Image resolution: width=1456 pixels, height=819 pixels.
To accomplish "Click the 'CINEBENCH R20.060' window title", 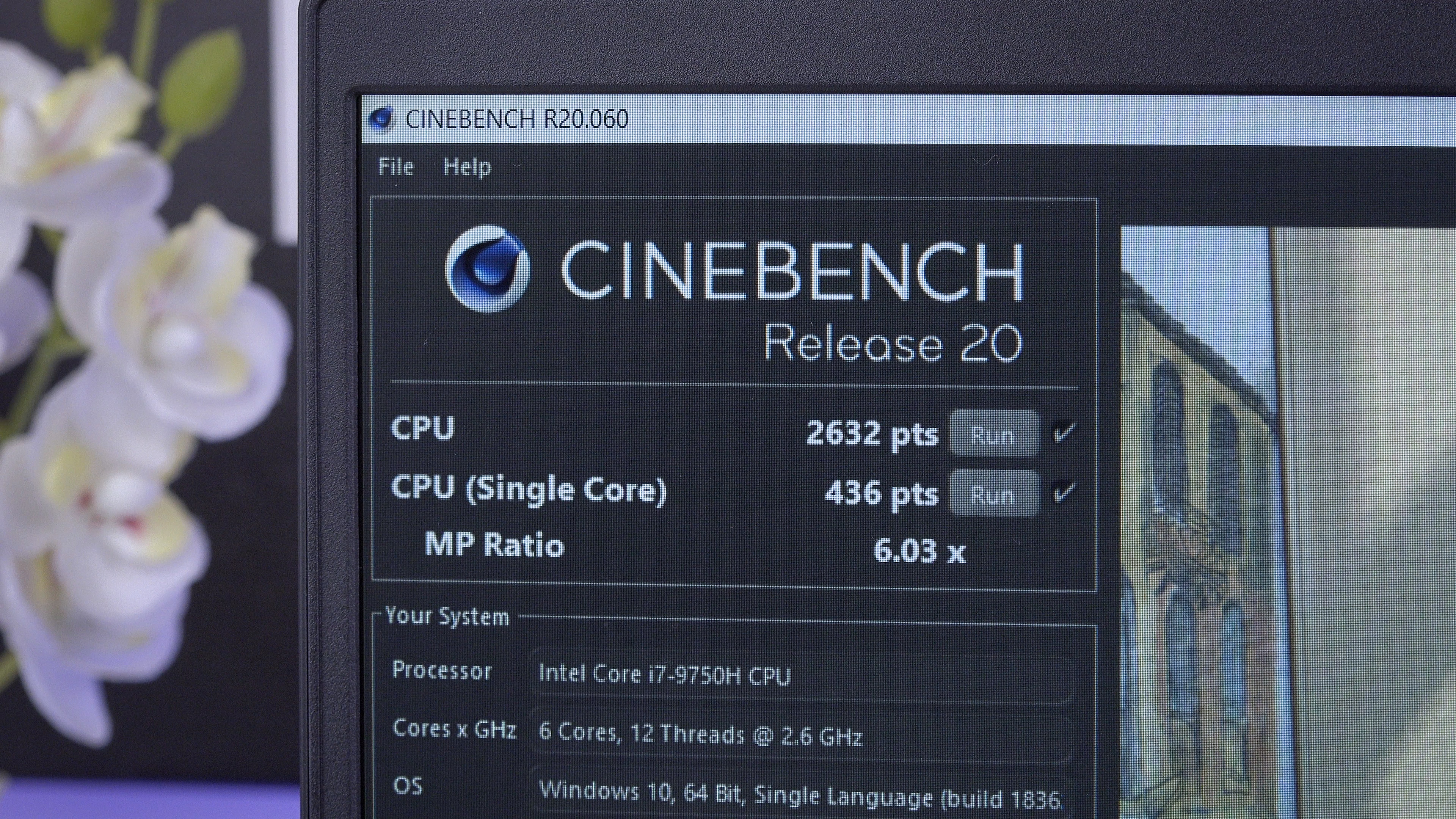I will point(516,119).
